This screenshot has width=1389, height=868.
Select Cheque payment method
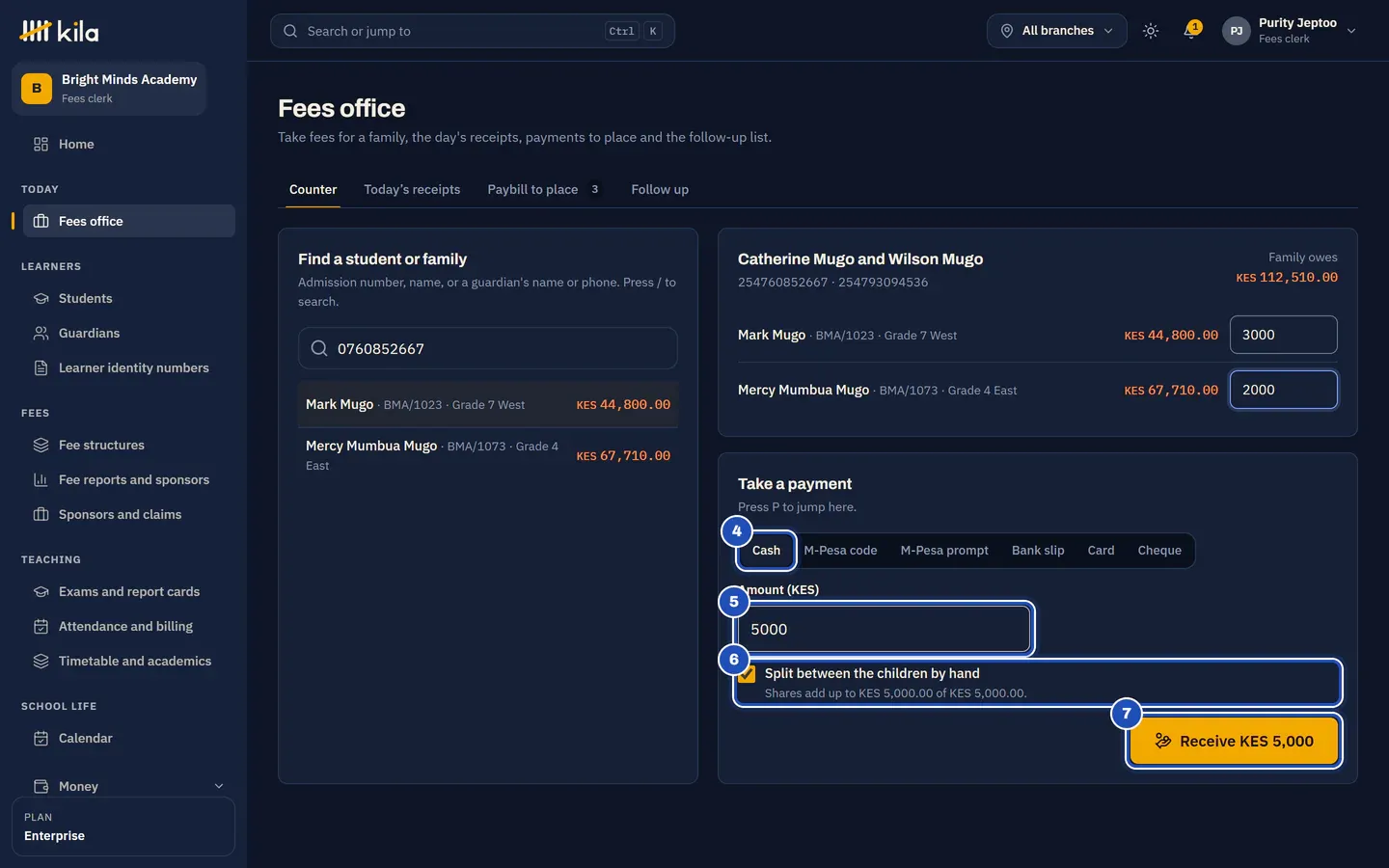click(1159, 551)
